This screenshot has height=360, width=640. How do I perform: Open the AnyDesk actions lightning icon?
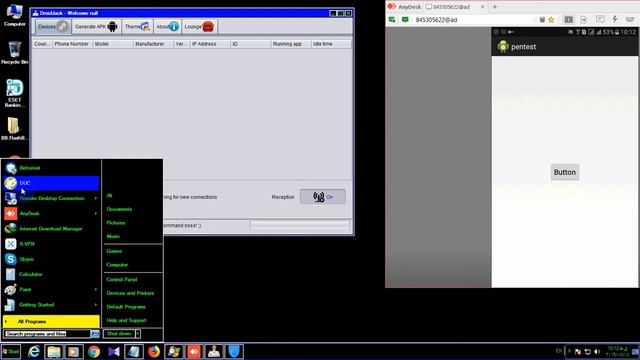click(615, 19)
